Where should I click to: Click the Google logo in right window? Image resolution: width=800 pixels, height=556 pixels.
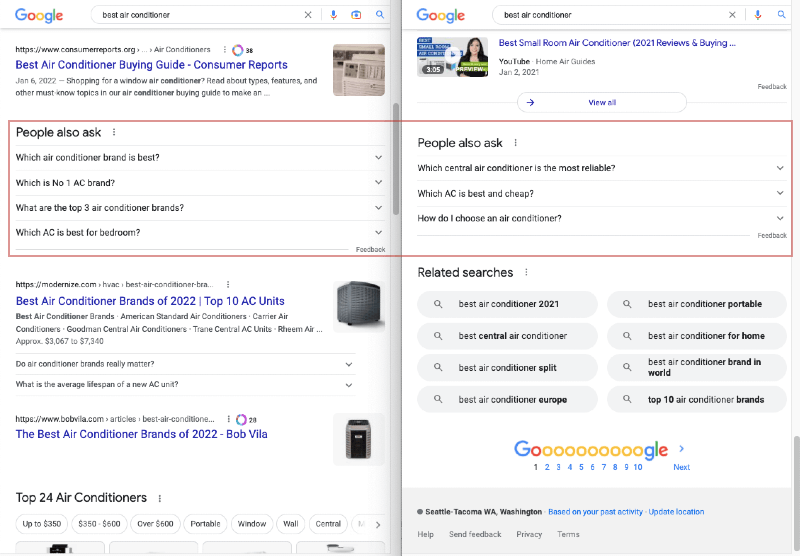[x=440, y=15]
